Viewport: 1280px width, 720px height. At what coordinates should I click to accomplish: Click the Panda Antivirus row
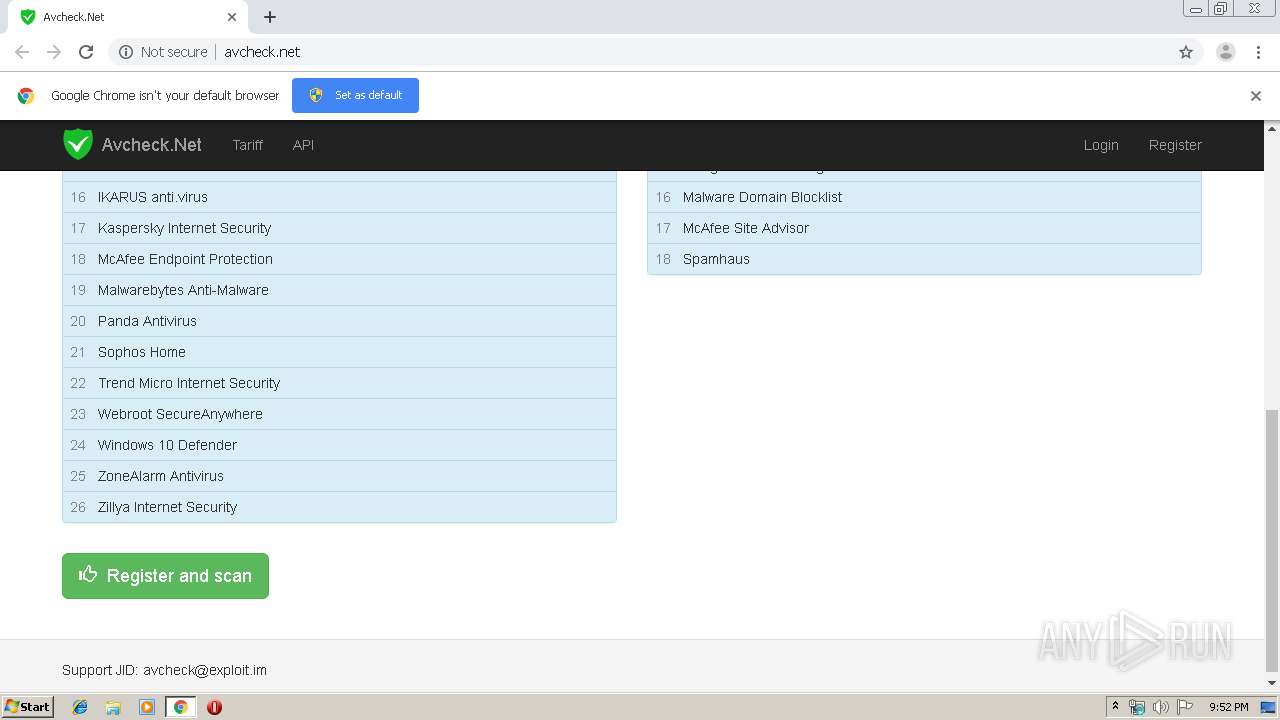tap(339, 321)
